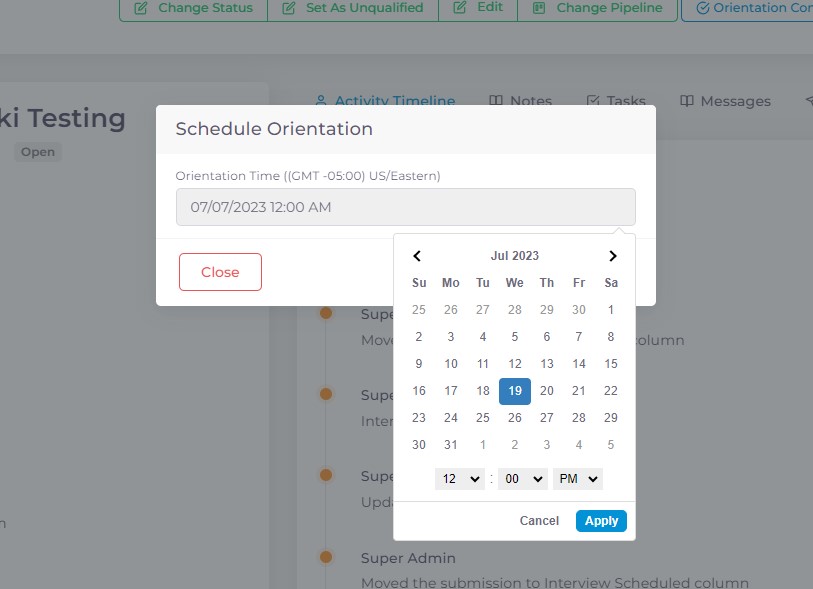Viewport: 813px width, 589px height.
Task: Switch to the Notes tab
Action: (x=521, y=101)
